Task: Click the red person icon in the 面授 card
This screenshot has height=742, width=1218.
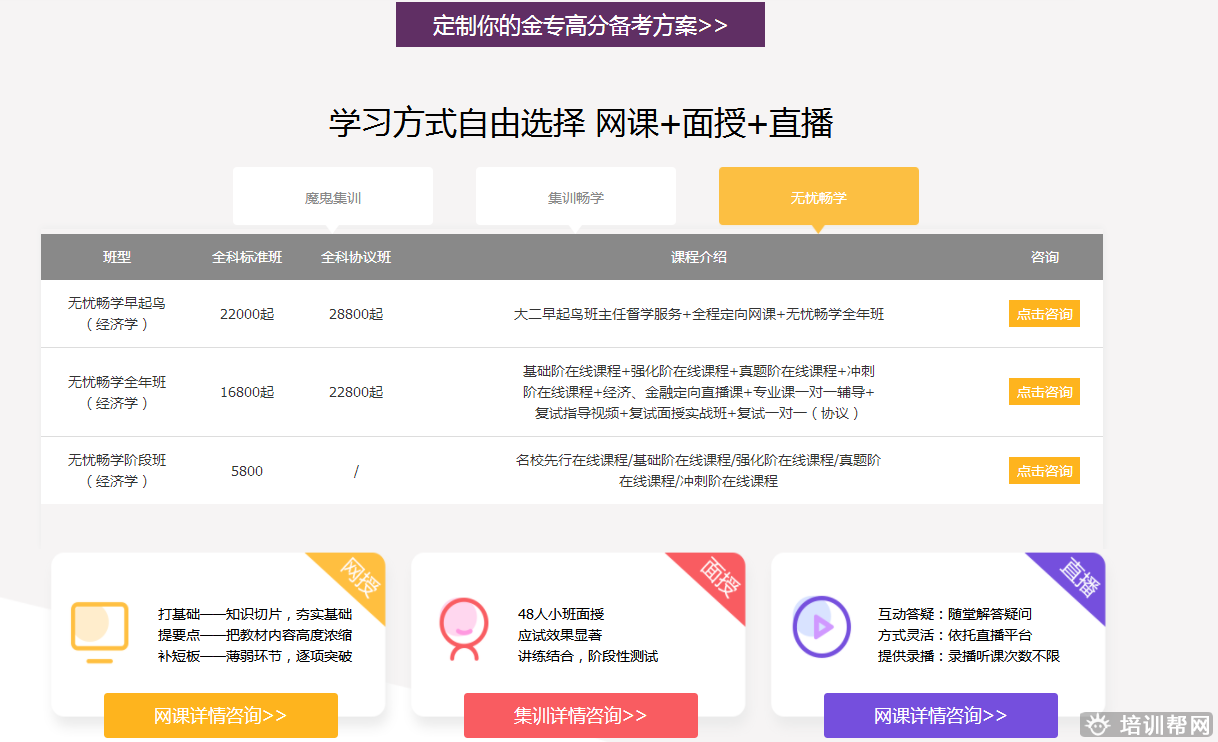Action: 463,628
